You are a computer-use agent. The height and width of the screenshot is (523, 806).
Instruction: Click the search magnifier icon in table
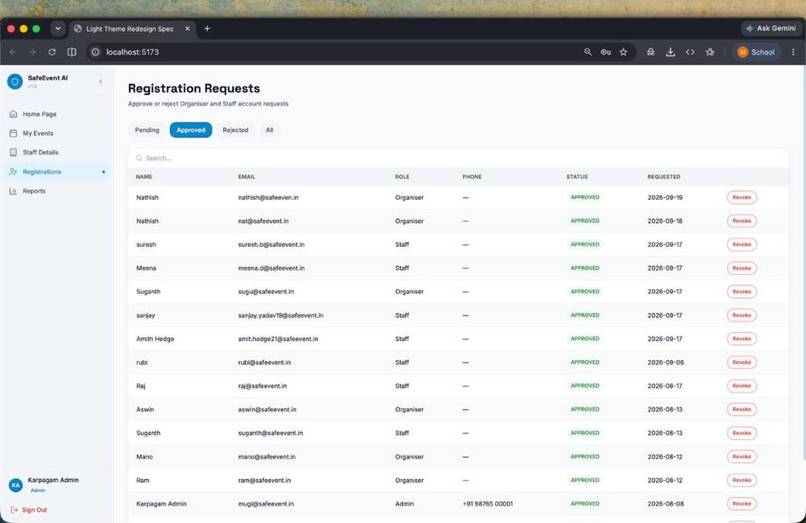[139, 158]
